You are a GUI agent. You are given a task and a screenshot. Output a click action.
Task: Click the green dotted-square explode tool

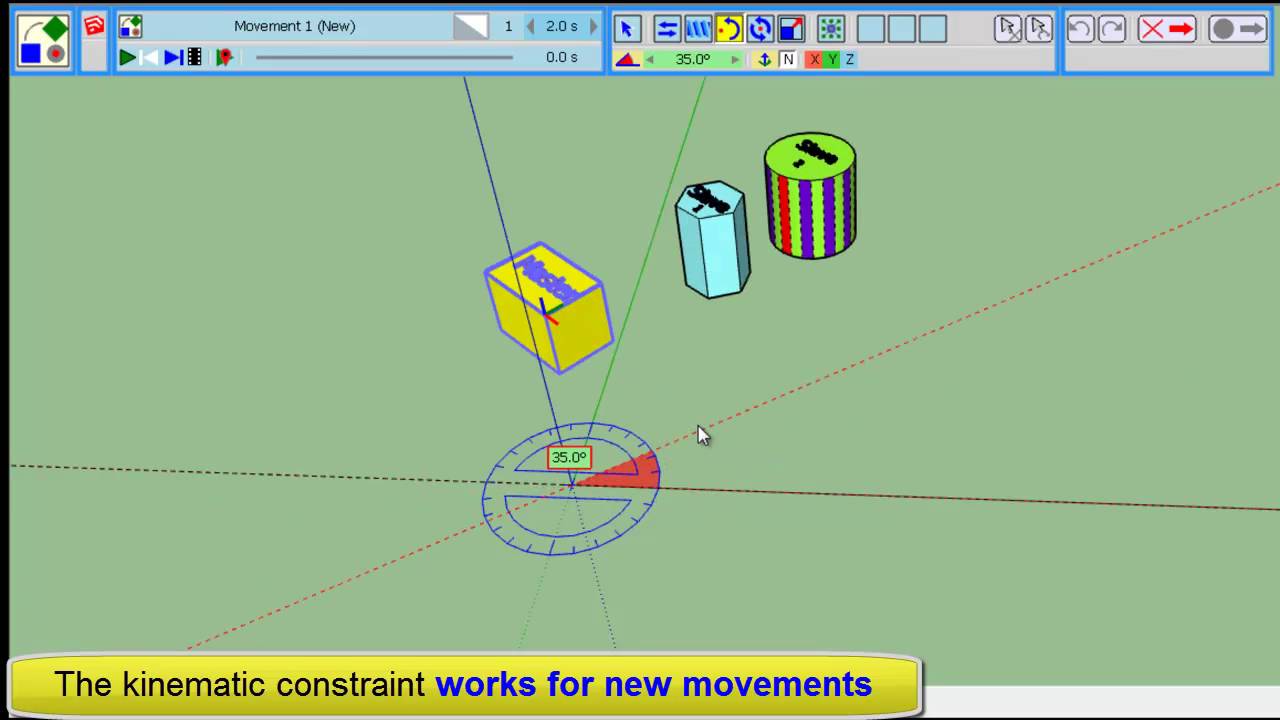831,28
